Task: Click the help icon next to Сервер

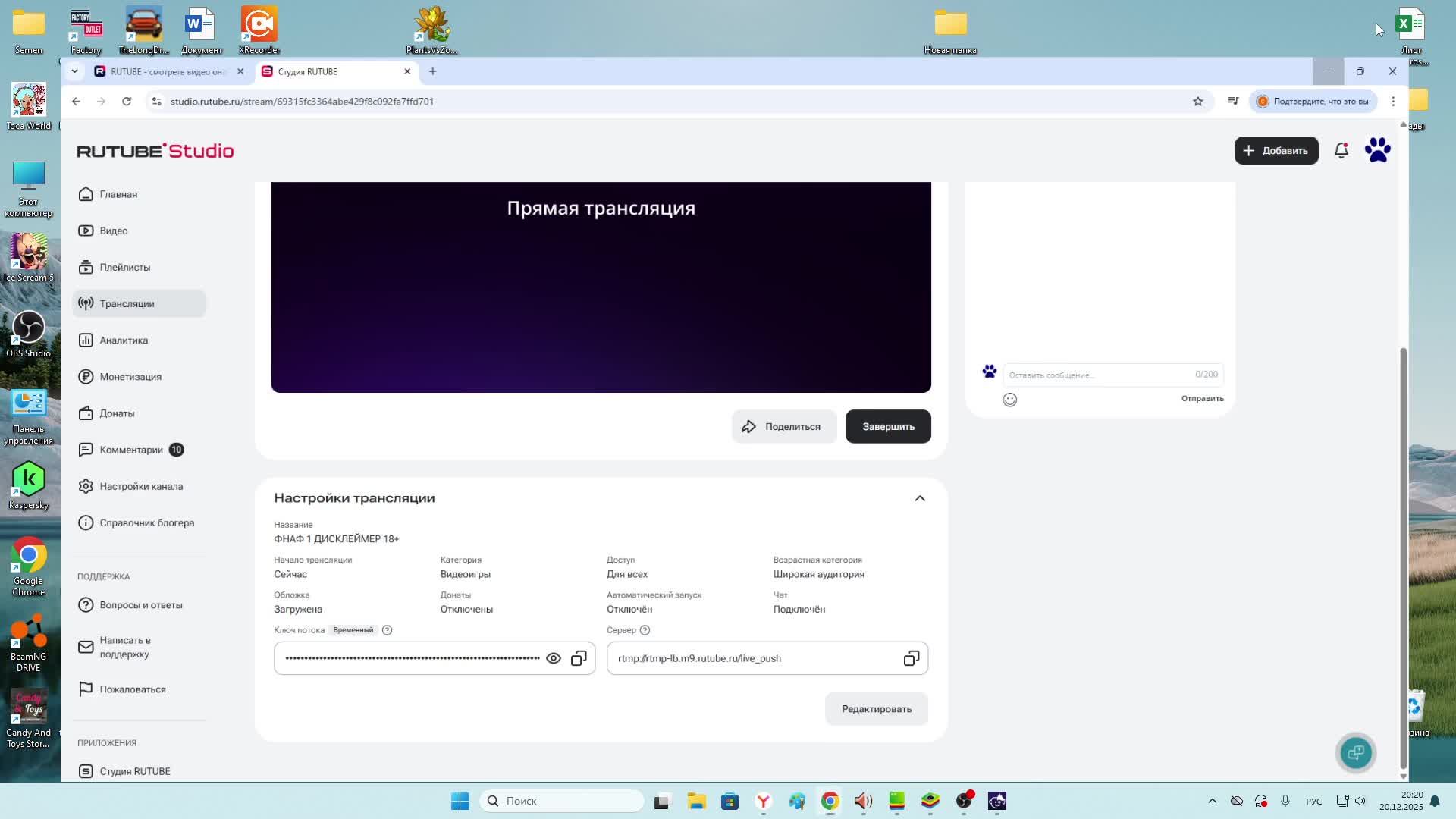Action: click(x=645, y=630)
